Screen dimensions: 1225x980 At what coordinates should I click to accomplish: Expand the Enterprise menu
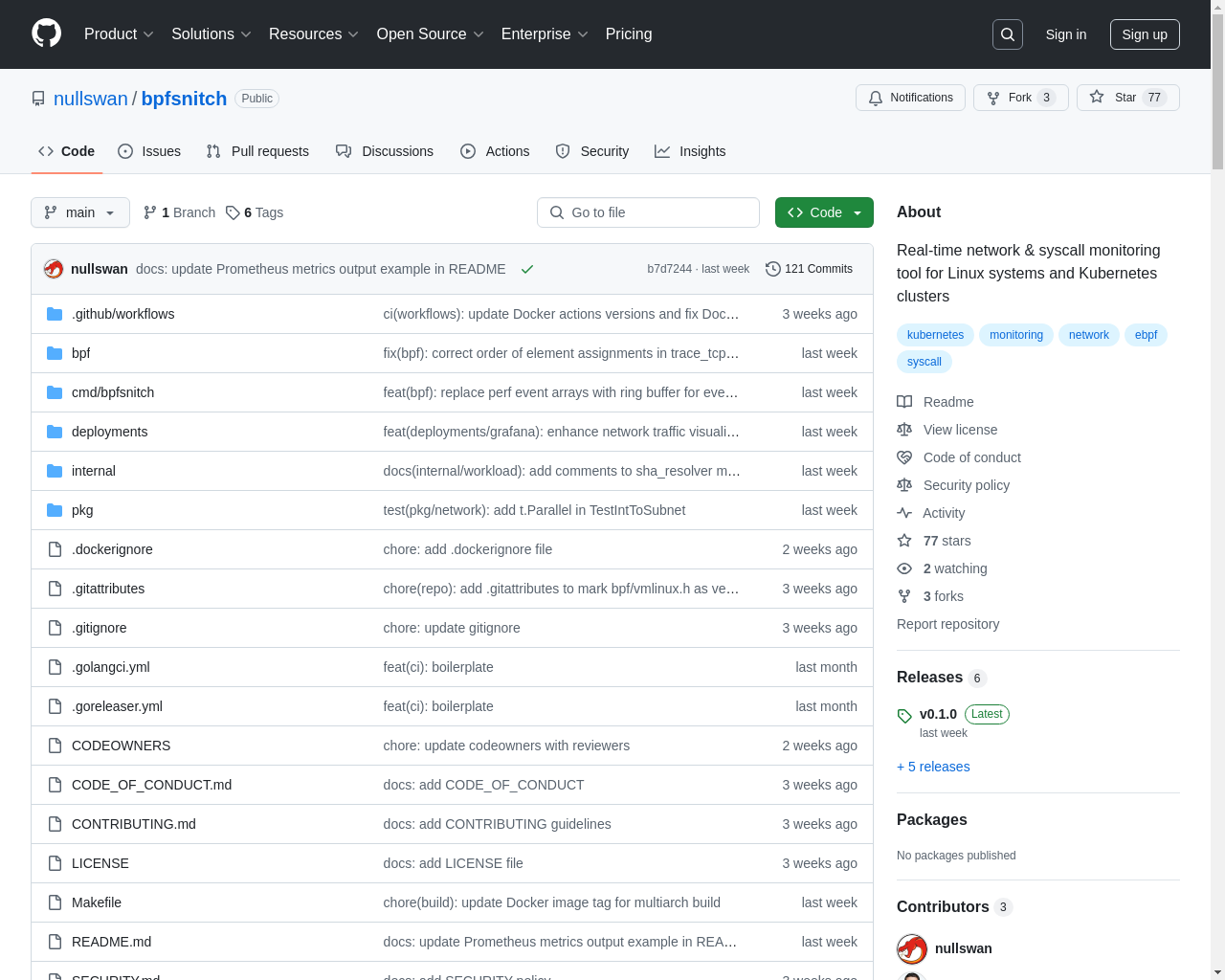click(x=545, y=34)
